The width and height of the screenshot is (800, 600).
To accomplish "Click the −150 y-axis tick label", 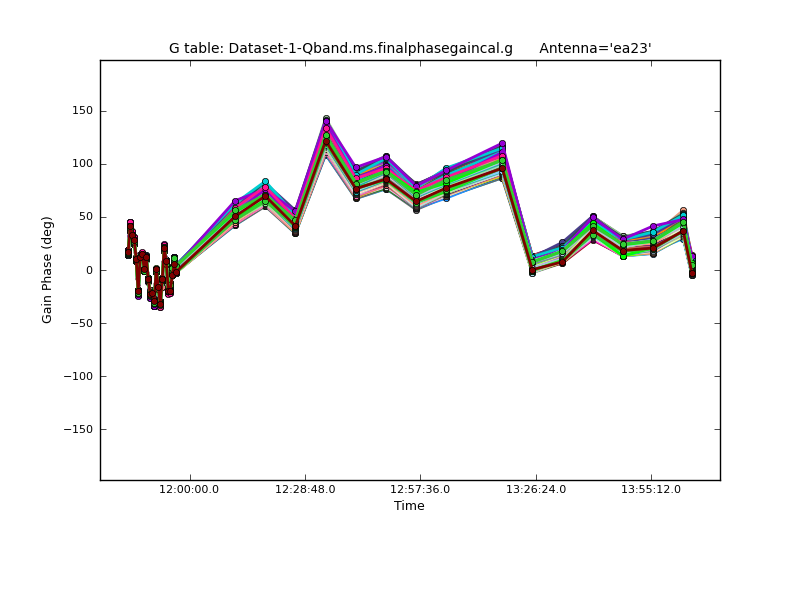I will point(80,429).
